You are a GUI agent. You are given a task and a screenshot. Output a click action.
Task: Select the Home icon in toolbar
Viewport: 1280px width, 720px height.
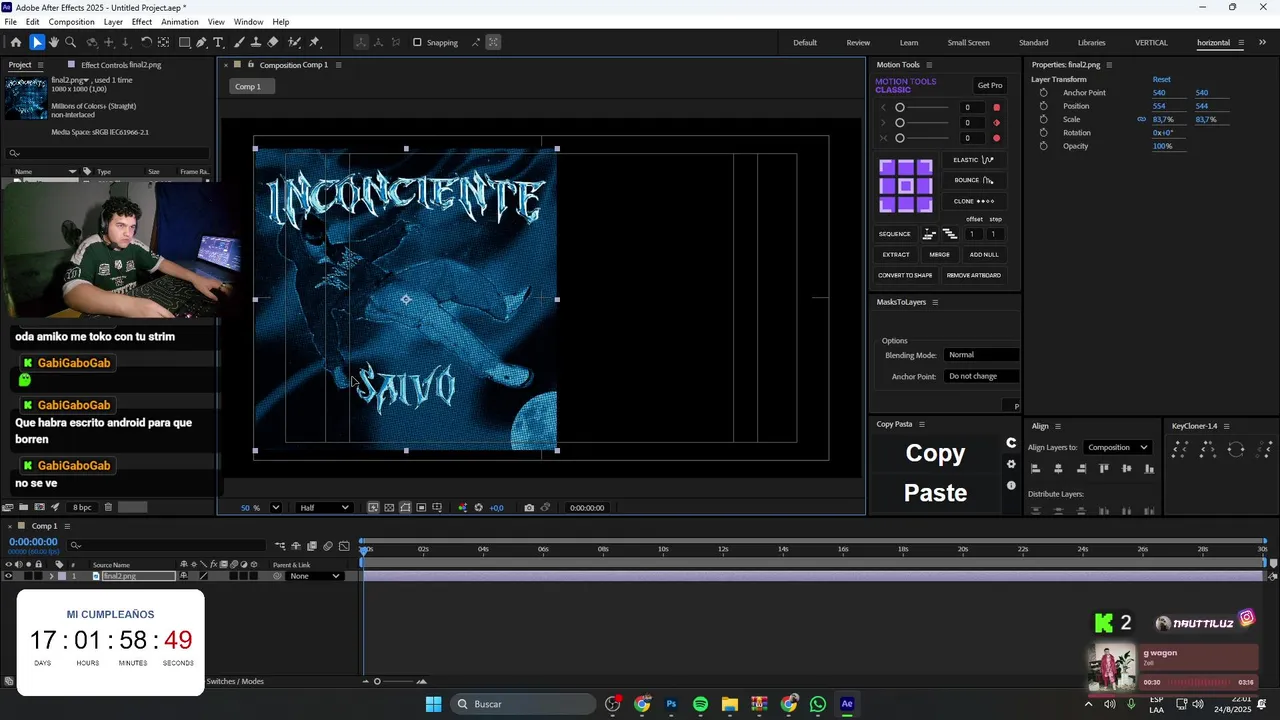[15, 42]
